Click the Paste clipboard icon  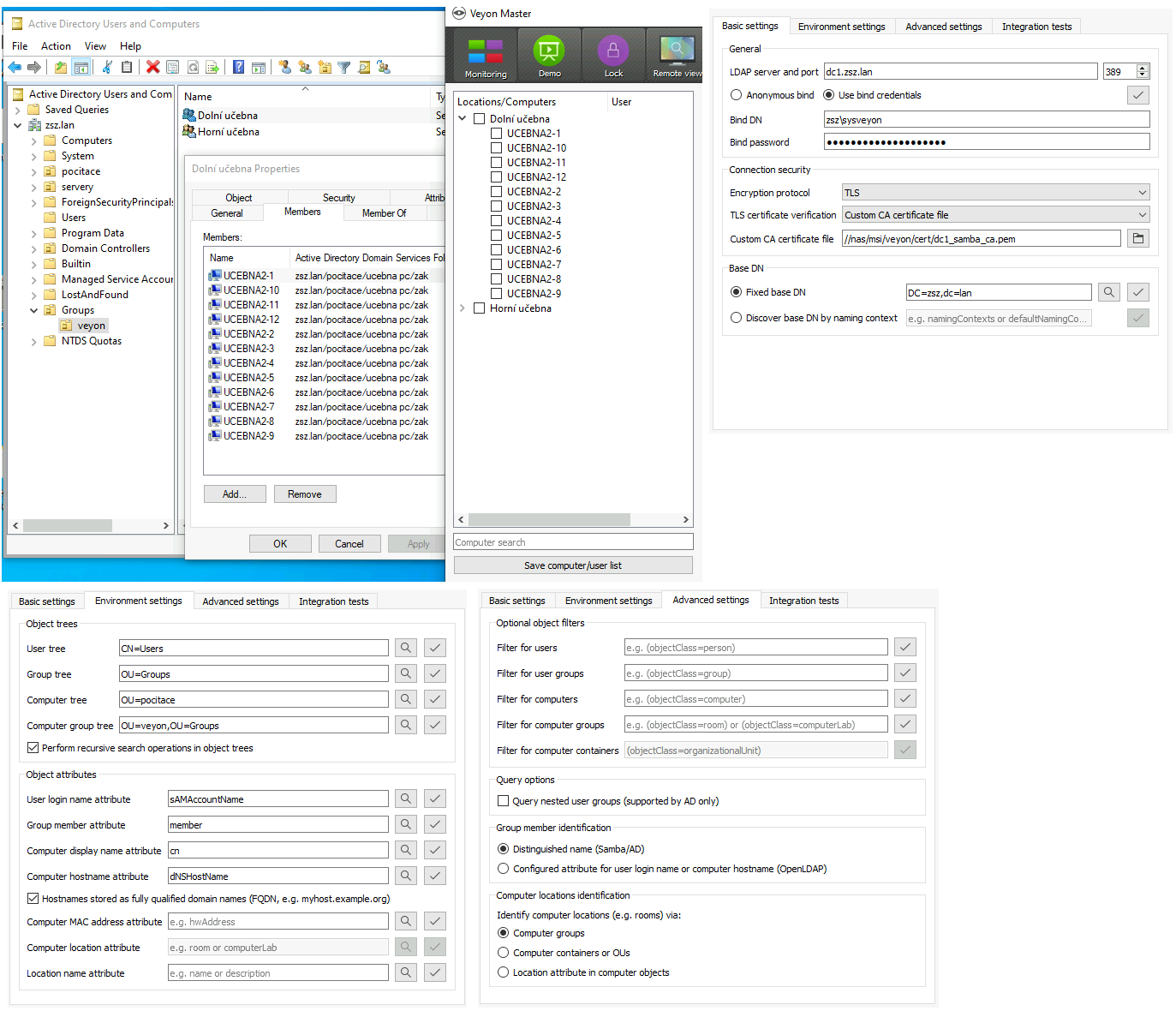tap(127, 67)
